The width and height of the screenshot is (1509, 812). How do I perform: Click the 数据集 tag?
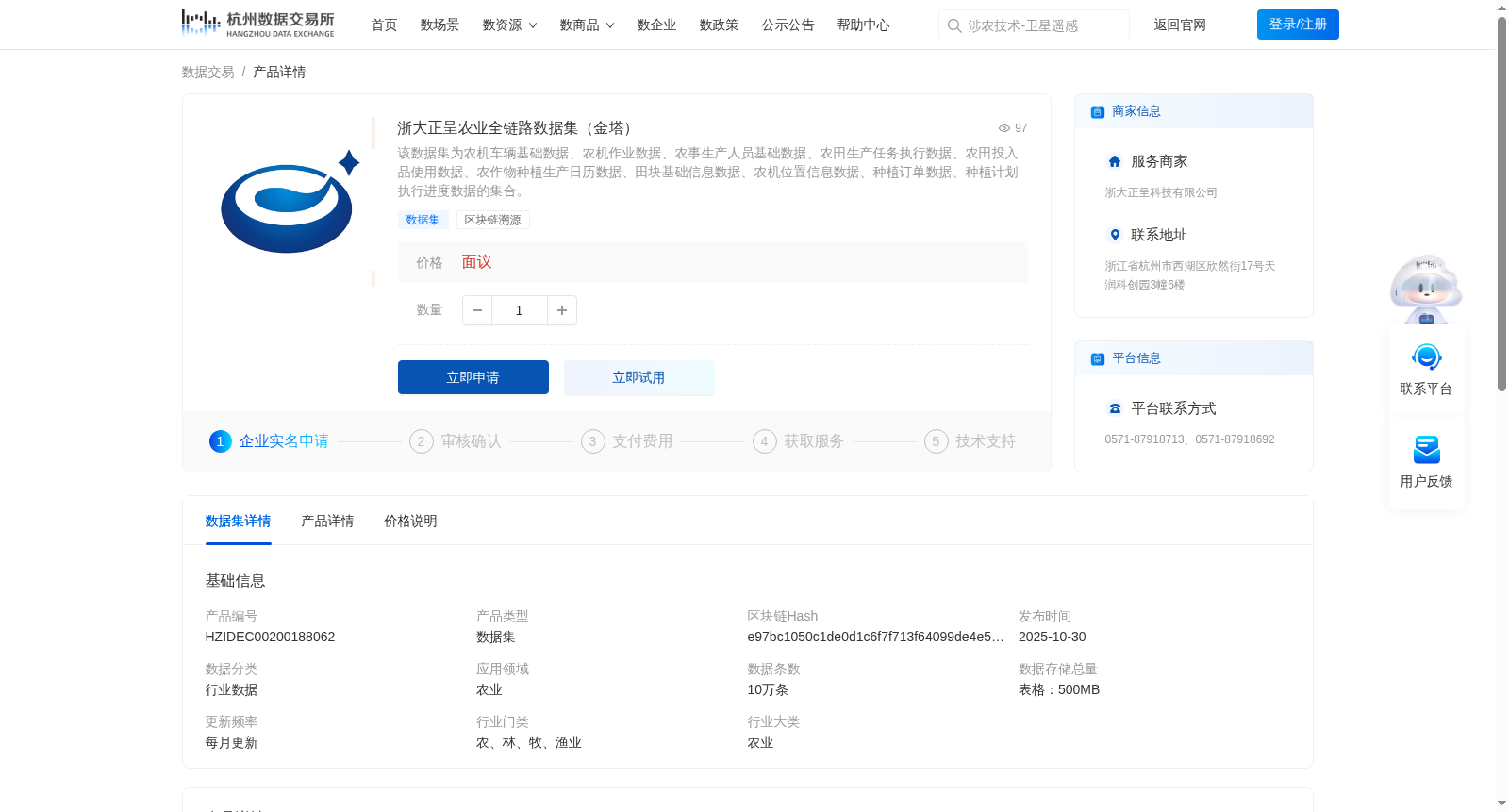click(423, 220)
